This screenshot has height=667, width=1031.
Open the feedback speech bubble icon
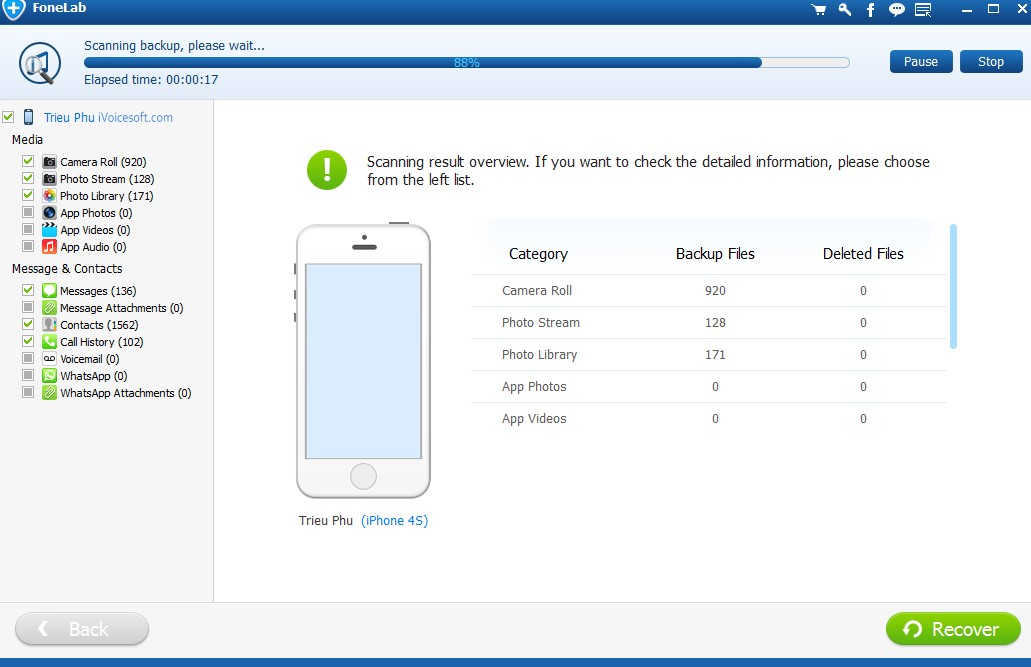[895, 9]
